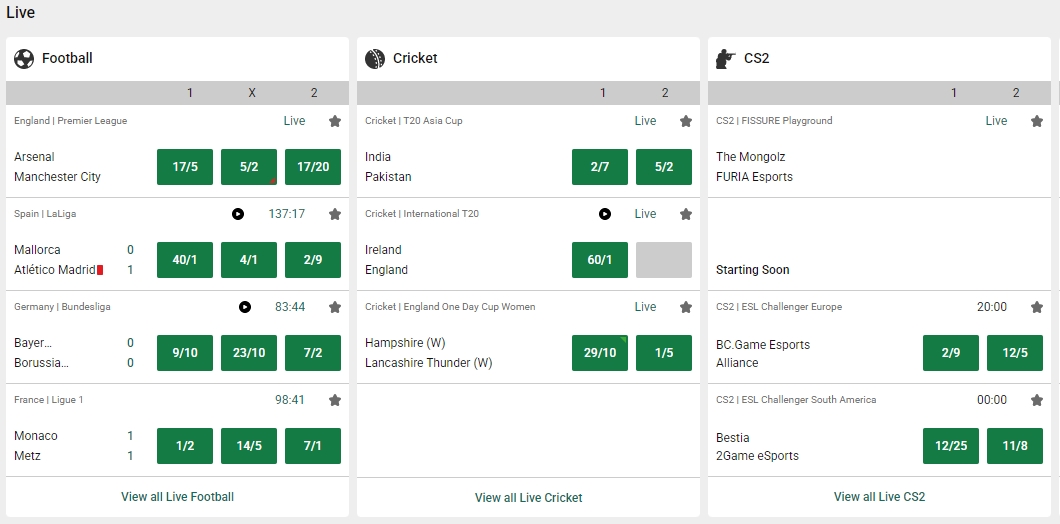Click the live stream icon for Mallorca match
The image size is (1060, 524).
point(238,214)
